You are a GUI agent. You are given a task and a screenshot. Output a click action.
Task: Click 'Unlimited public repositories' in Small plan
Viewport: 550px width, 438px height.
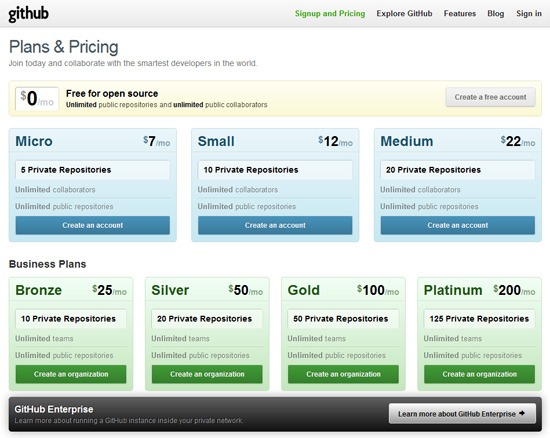(x=247, y=207)
